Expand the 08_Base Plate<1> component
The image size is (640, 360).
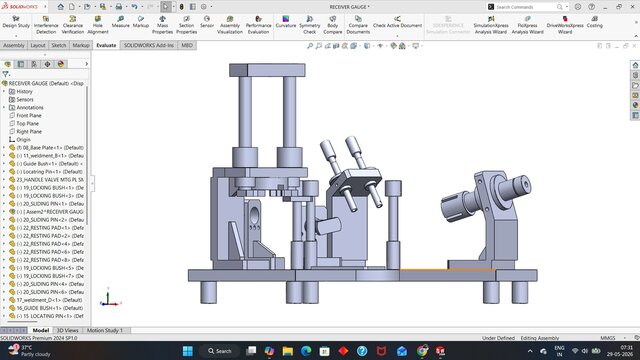click(4, 147)
